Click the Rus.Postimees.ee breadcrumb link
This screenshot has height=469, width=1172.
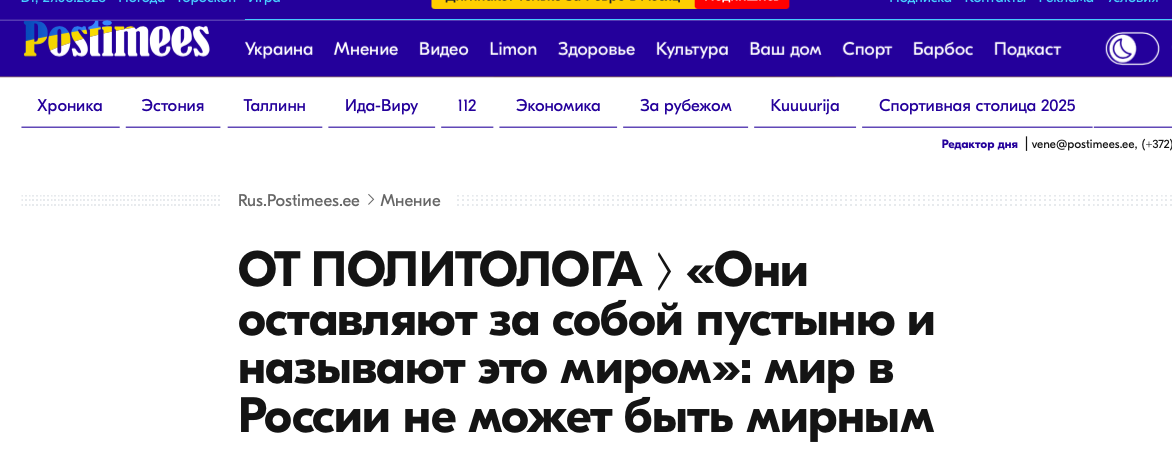[298, 200]
